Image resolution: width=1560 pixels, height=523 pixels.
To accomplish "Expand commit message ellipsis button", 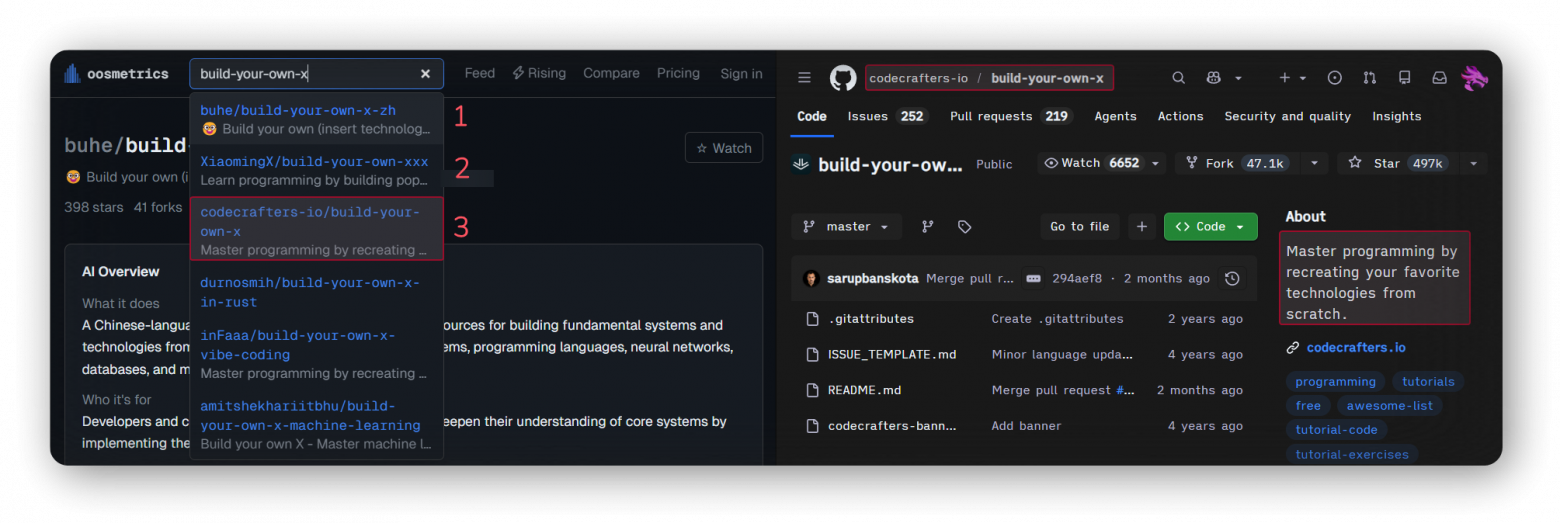I will 1033,279.
